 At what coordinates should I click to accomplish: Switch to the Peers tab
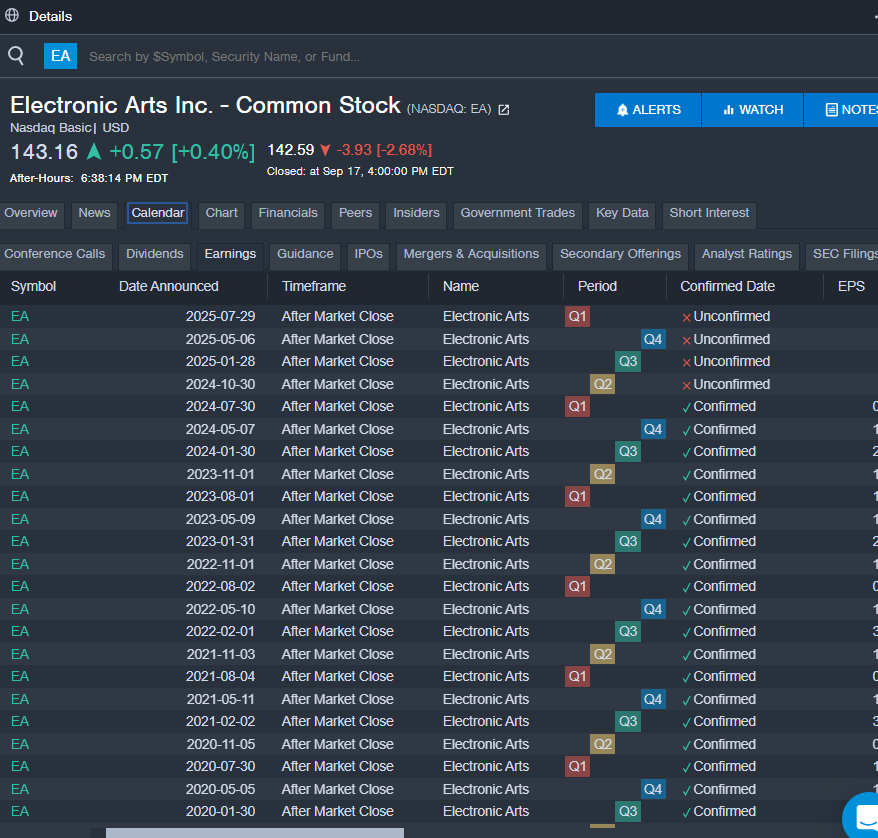[x=356, y=213]
